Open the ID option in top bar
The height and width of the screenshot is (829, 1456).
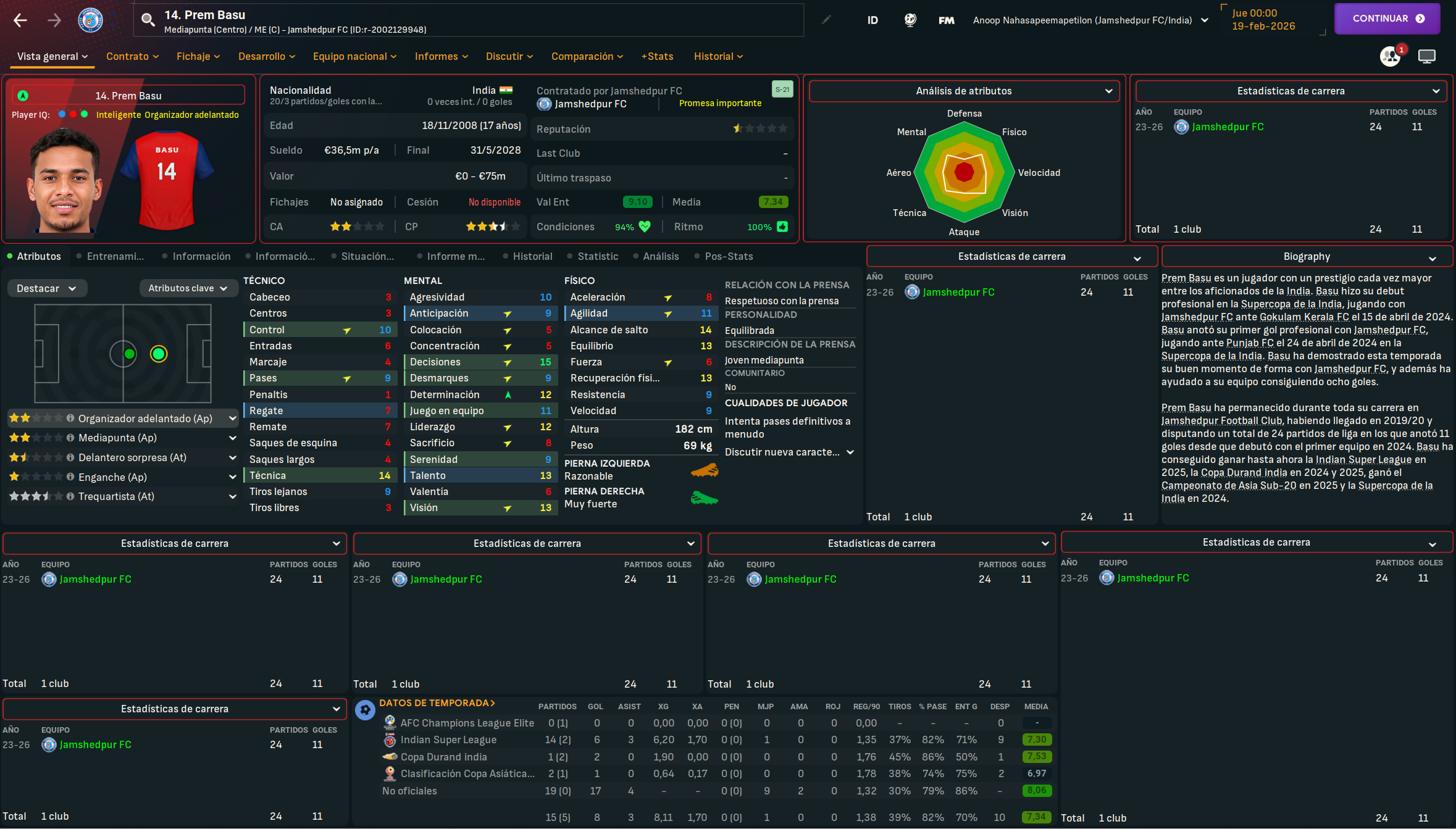[x=872, y=20]
